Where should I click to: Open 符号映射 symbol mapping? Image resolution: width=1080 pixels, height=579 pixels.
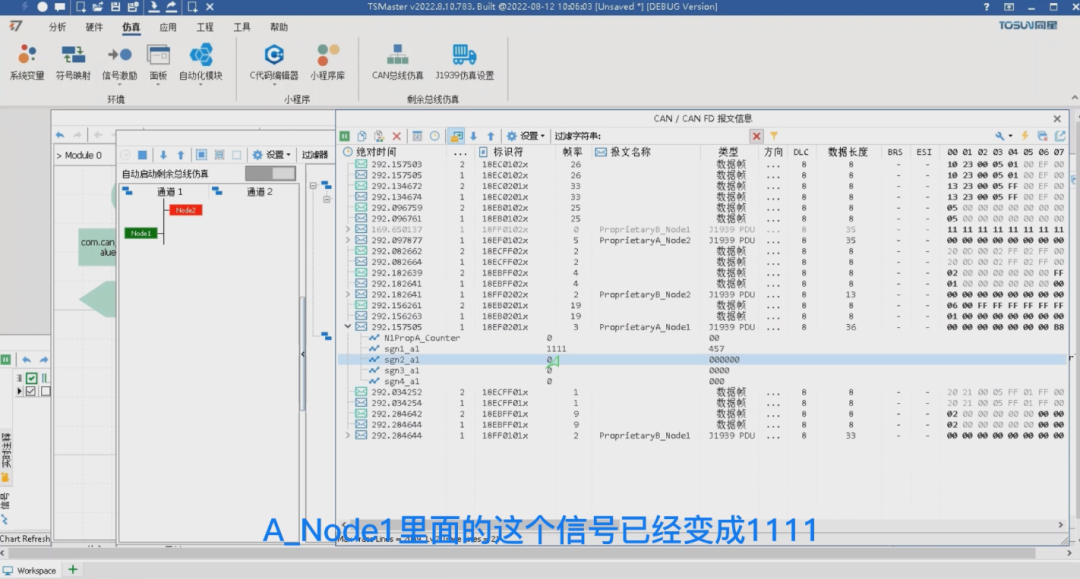tap(73, 62)
